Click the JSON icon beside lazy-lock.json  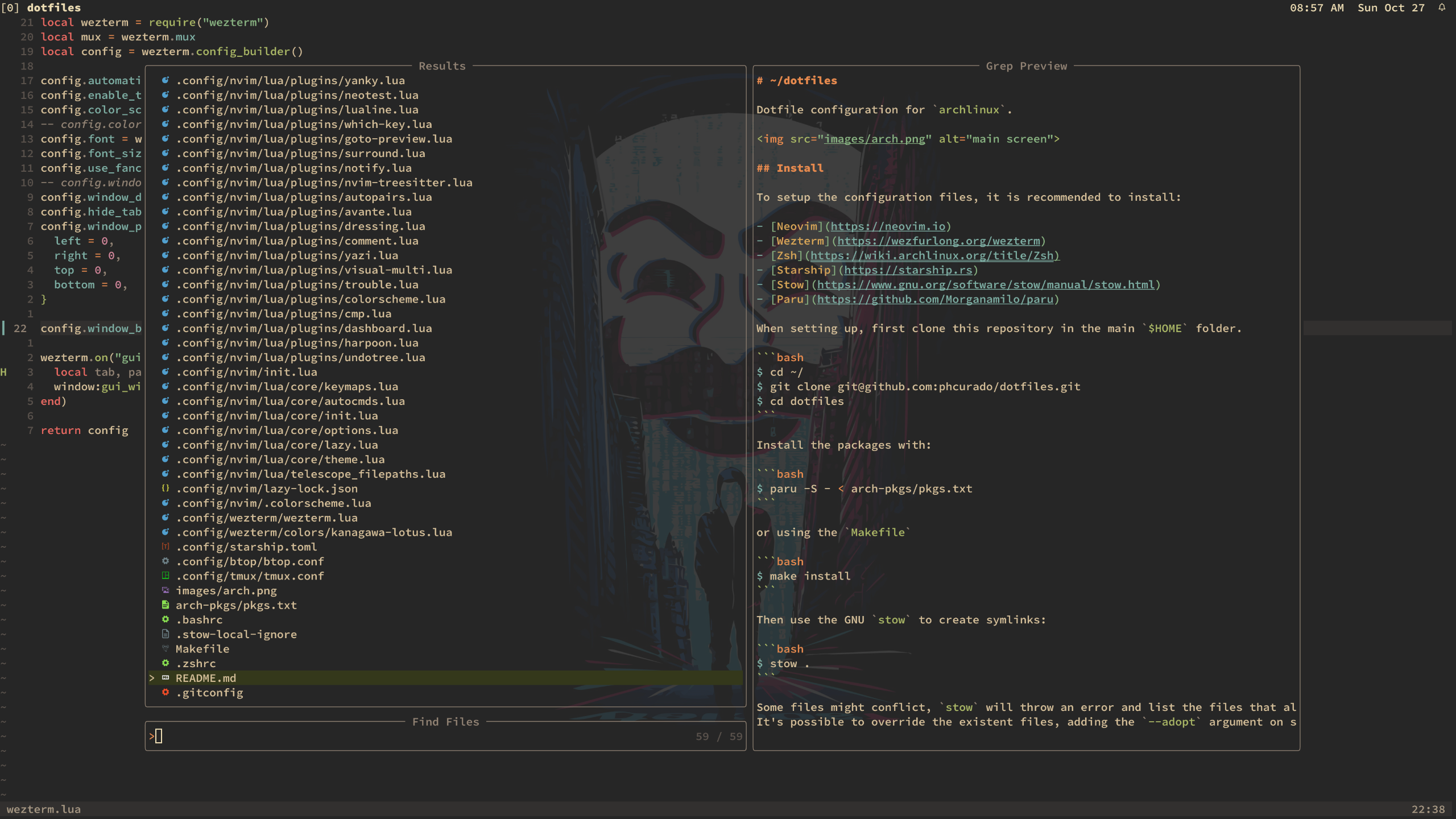[x=165, y=488]
